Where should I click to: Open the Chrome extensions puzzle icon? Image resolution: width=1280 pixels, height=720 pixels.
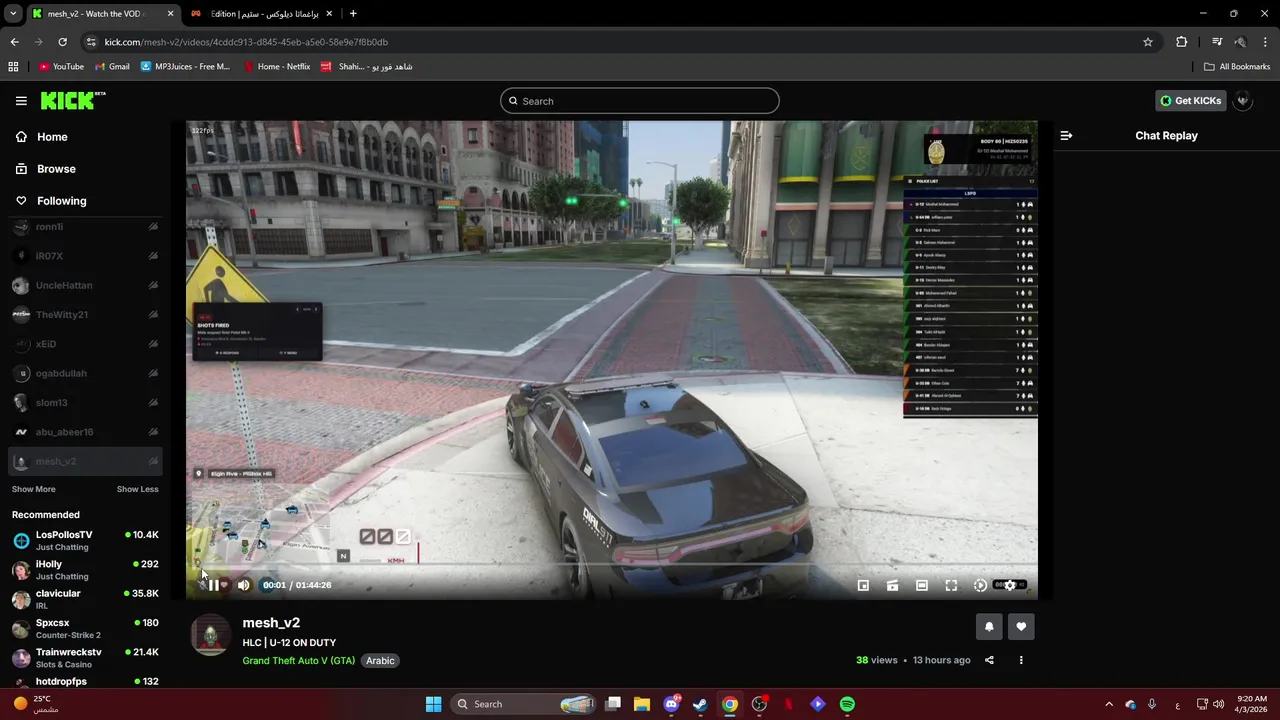pos(1182,42)
